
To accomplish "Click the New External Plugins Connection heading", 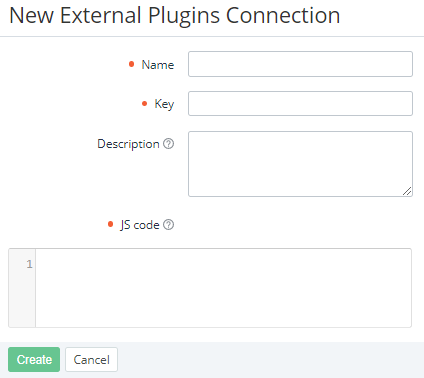I will (175, 16).
